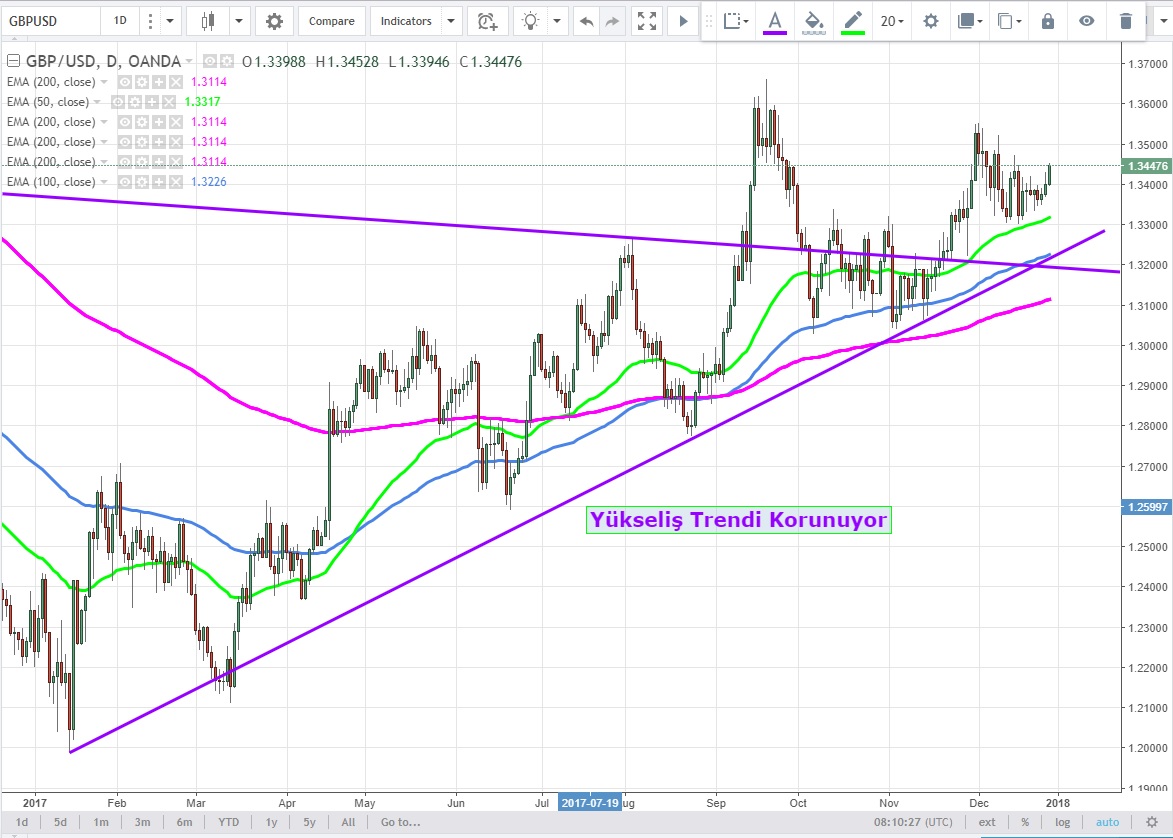
Task: Toggle fullscreen mode for the chart
Action: tap(647, 21)
